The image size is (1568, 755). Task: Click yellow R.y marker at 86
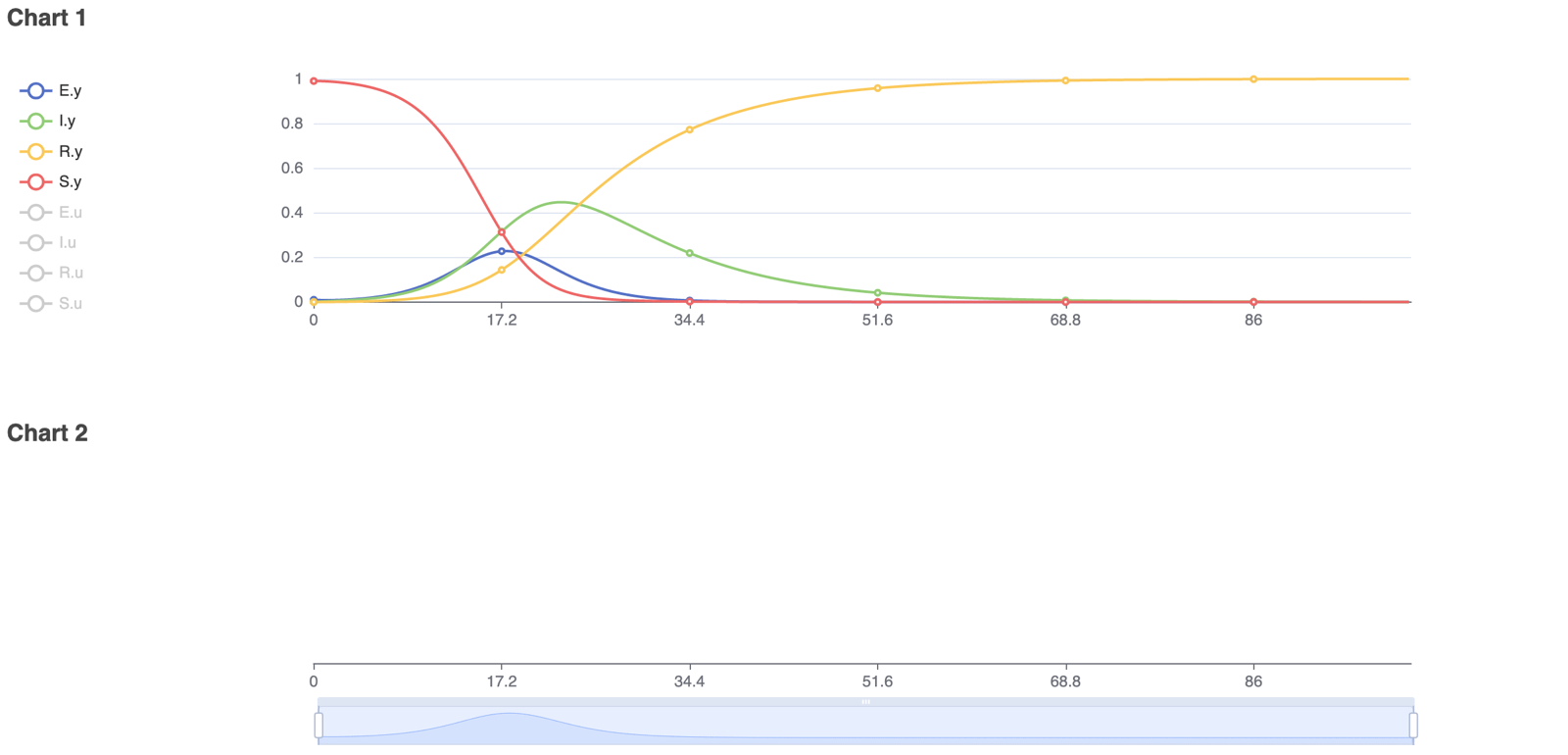pyautogui.click(x=1253, y=79)
